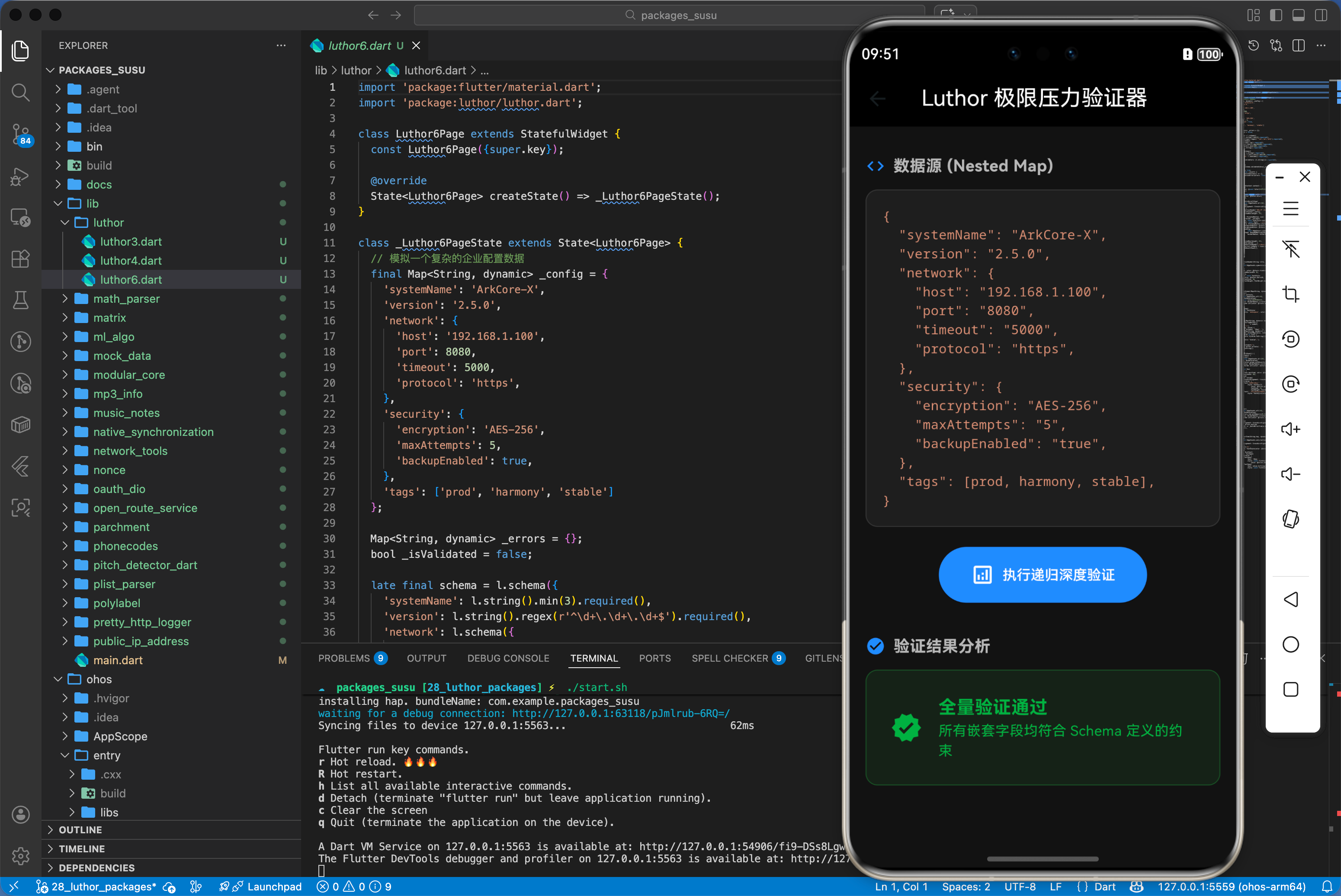Toggle the bottom panel visibility
Image resolution: width=1341 pixels, height=896 pixels.
click(x=1298, y=16)
